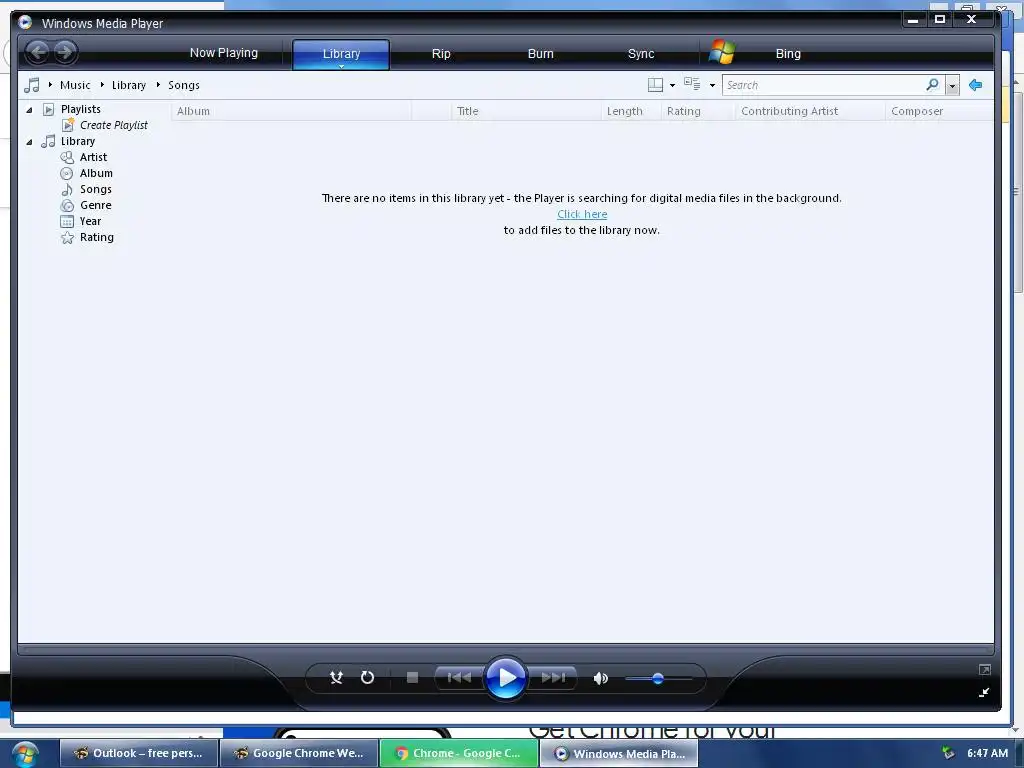Open Chrome - Google C... taskbar button
The width and height of the screenshot is (1024, 768).
click(x=459, y=753)
